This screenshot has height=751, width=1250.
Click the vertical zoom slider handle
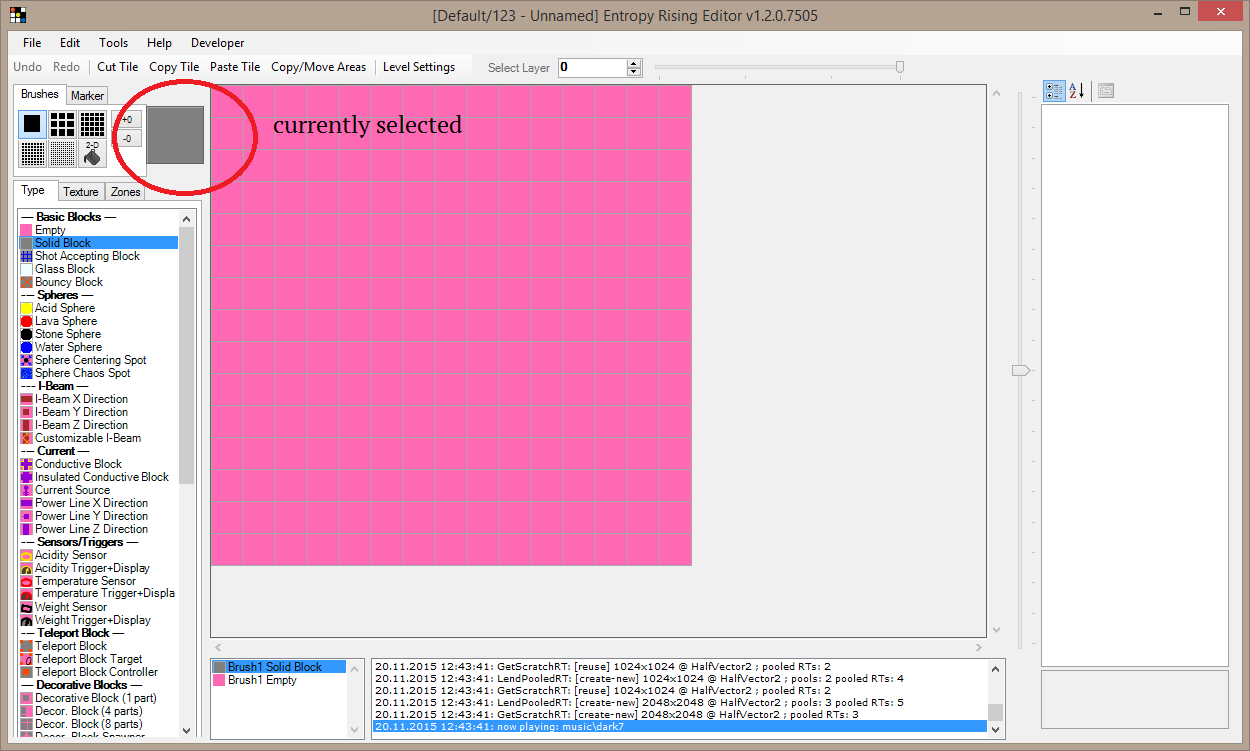[x=1021, y=370]
